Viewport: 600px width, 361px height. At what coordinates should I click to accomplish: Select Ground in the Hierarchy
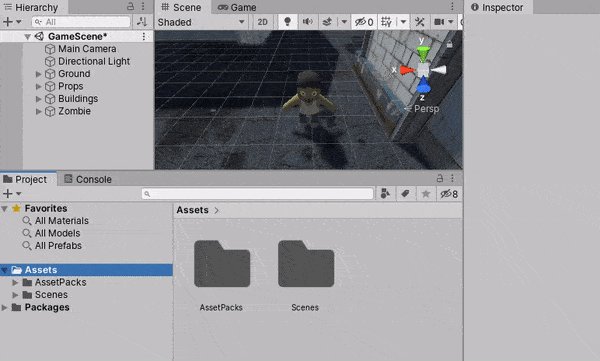point(74,74)
